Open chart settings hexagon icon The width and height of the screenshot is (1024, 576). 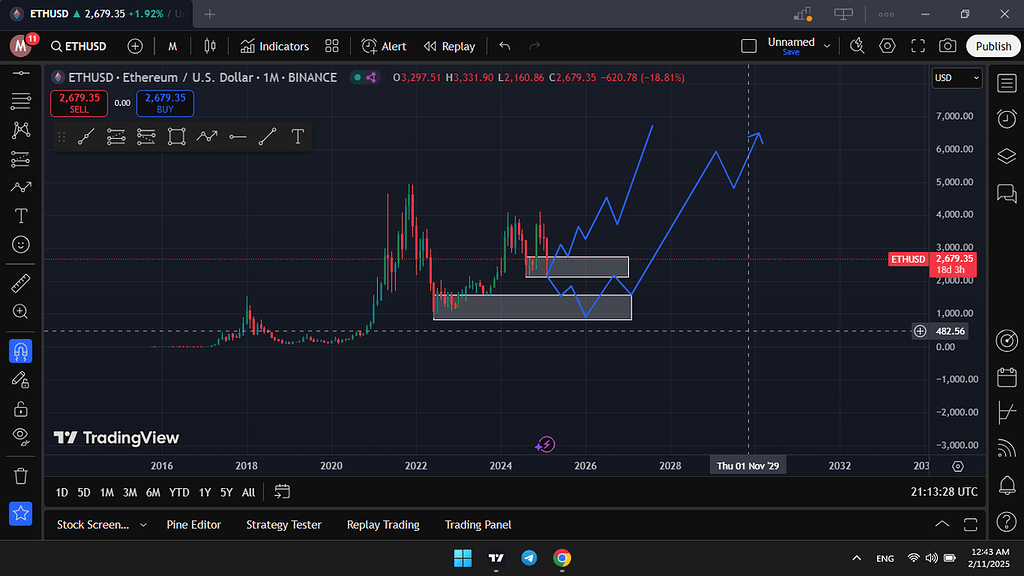click(x=887, y=46)
